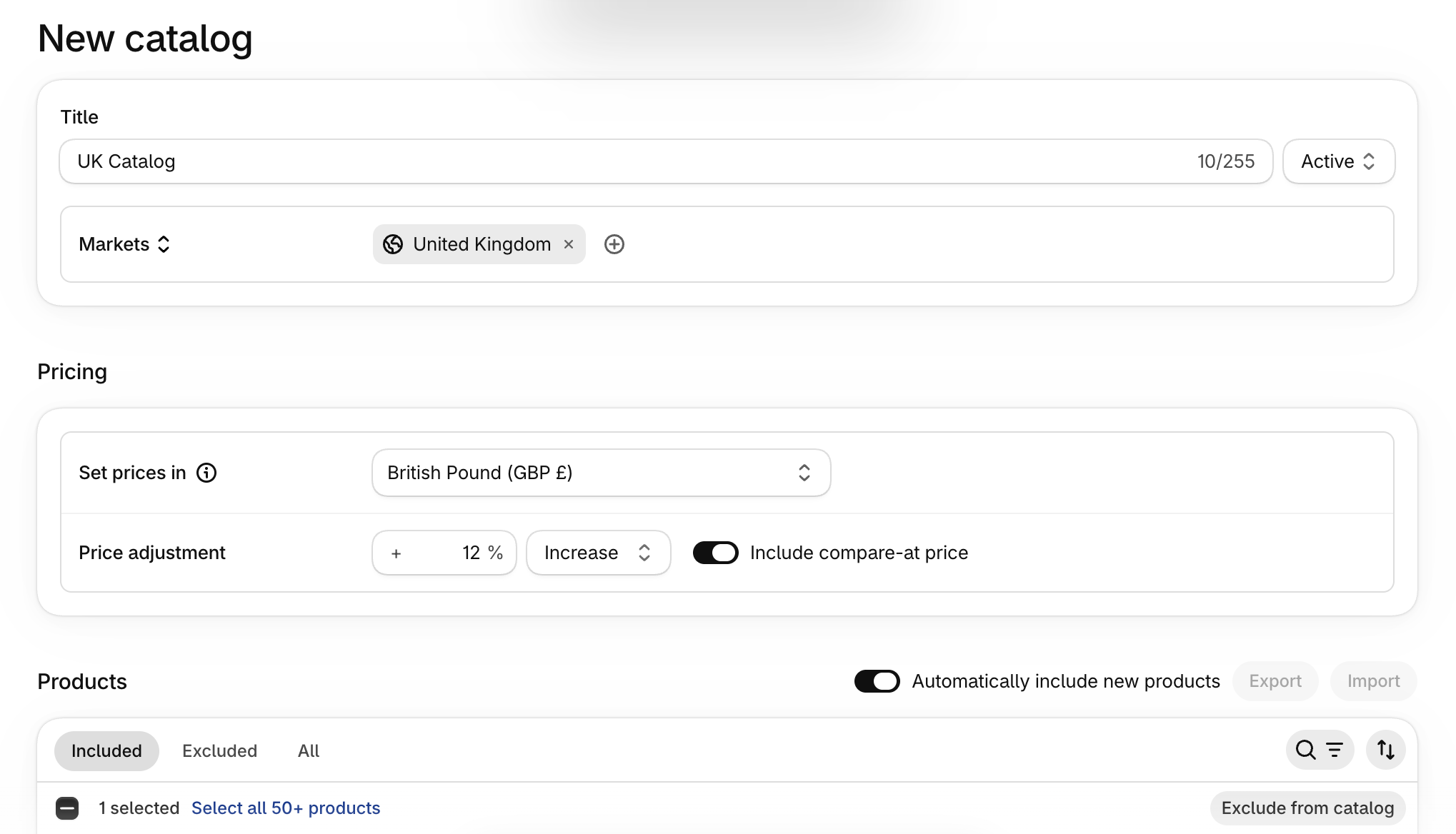This screenshot has height=834, width=1456.
Task: Click the add market plus icon
Action: 614,244
